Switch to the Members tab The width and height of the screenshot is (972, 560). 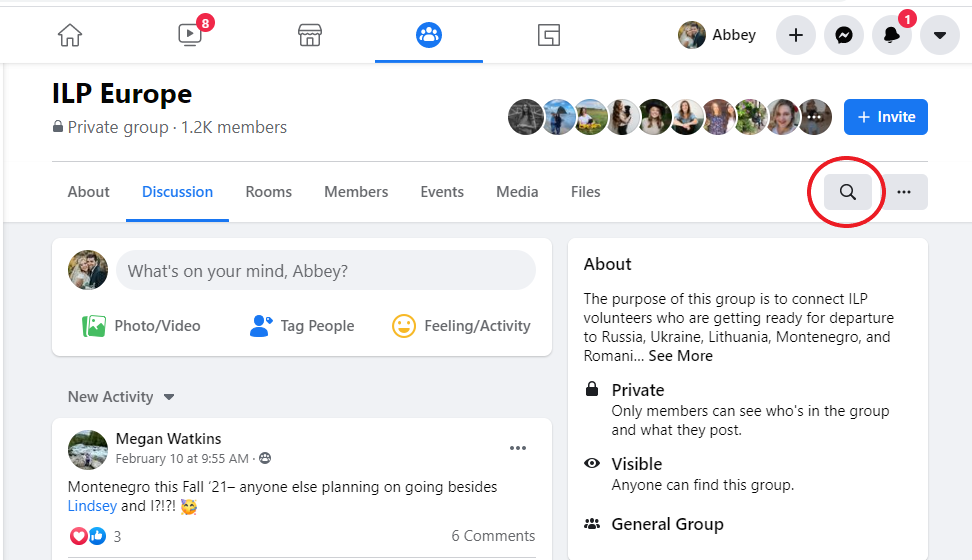(x=356, y=192)
